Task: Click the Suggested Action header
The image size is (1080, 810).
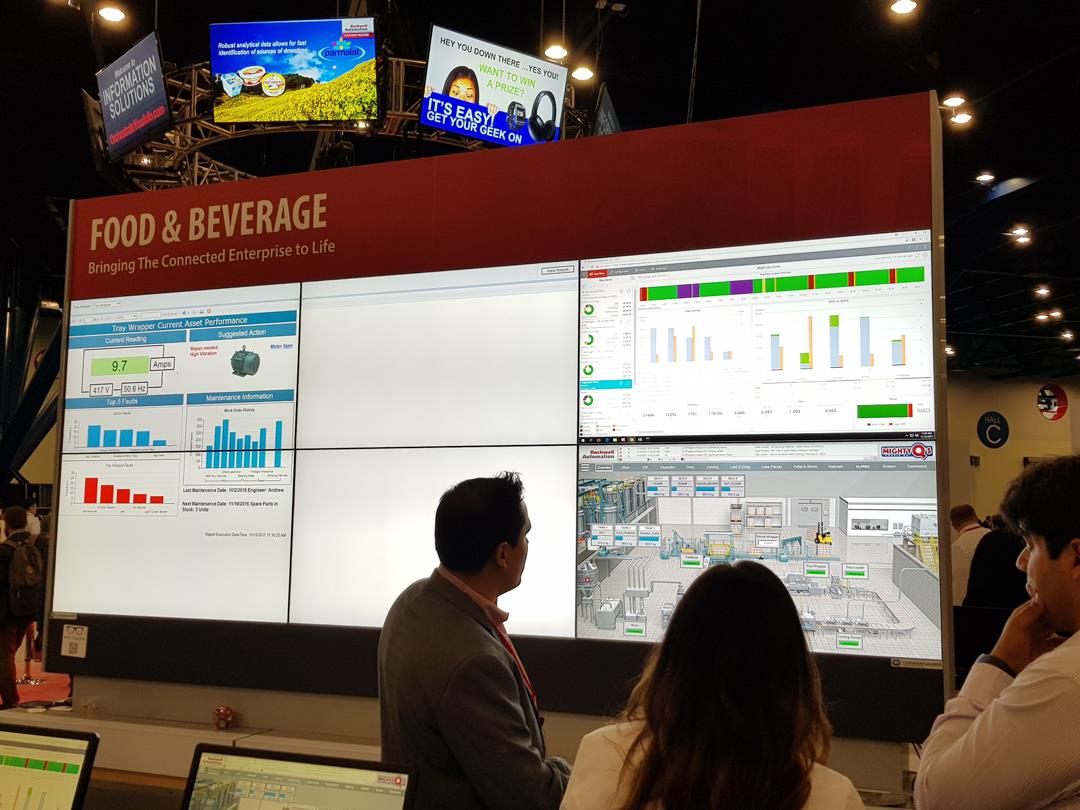Action: tap(242, 332)
